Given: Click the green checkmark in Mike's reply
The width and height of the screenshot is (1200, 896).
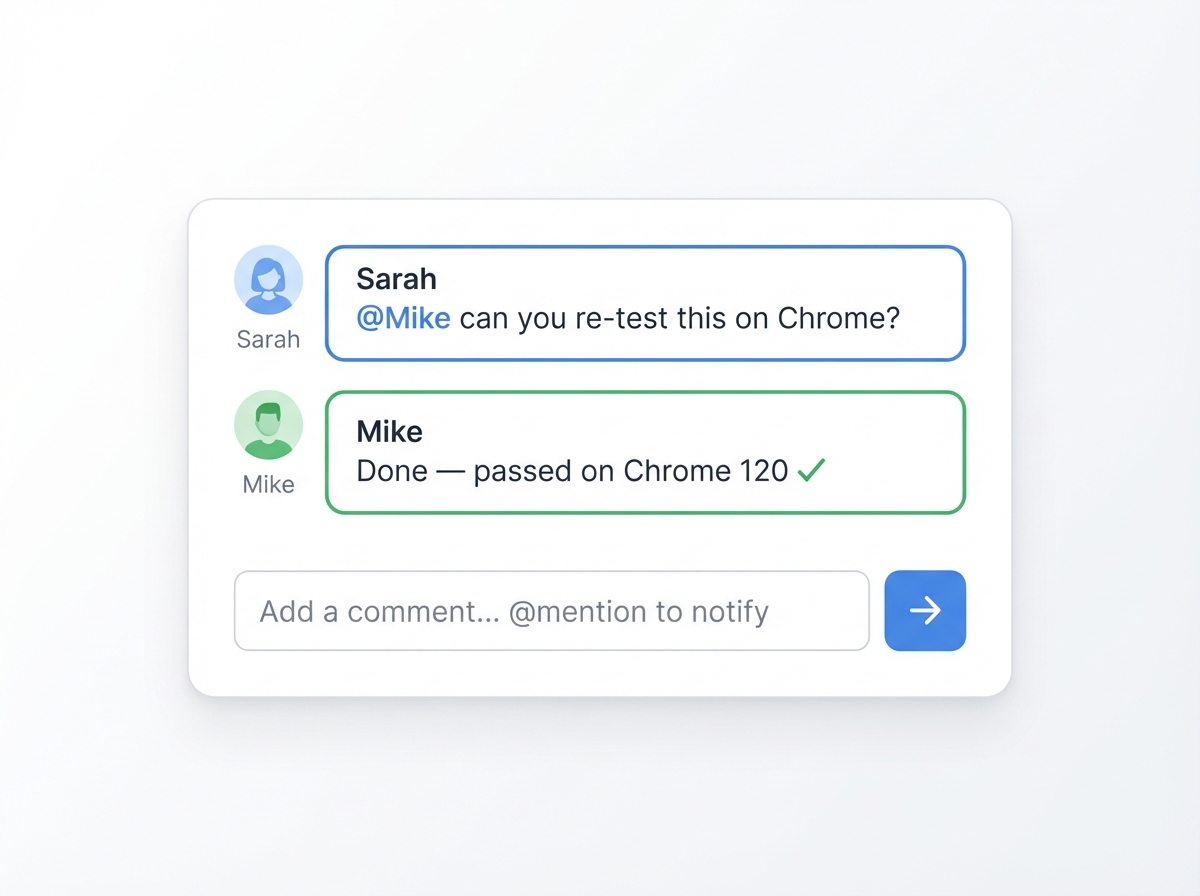Looking at the screenshot, I should click(x=811, y=470).
